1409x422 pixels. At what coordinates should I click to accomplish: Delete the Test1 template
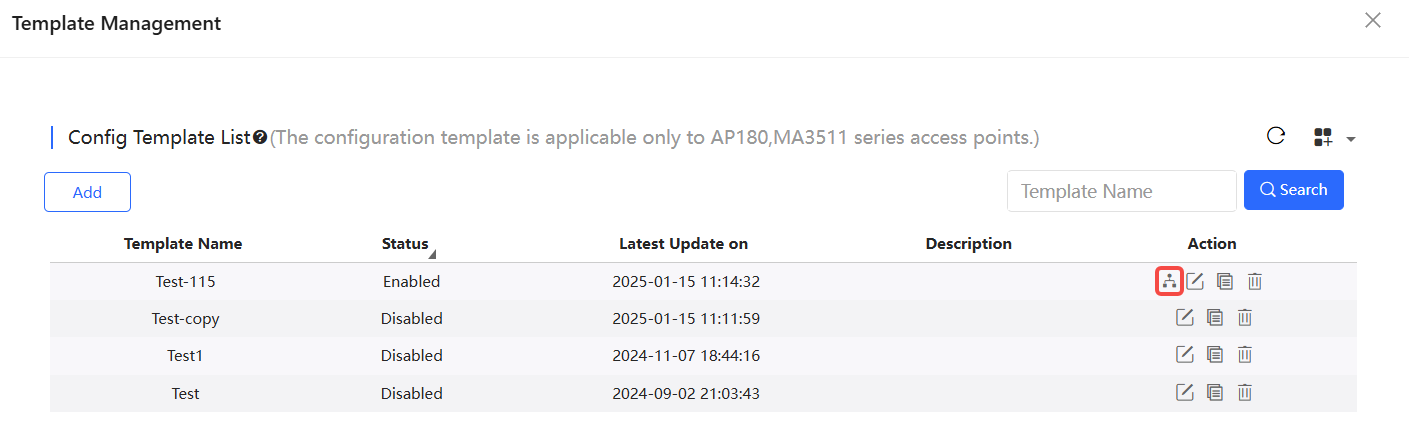(1245, 354)
